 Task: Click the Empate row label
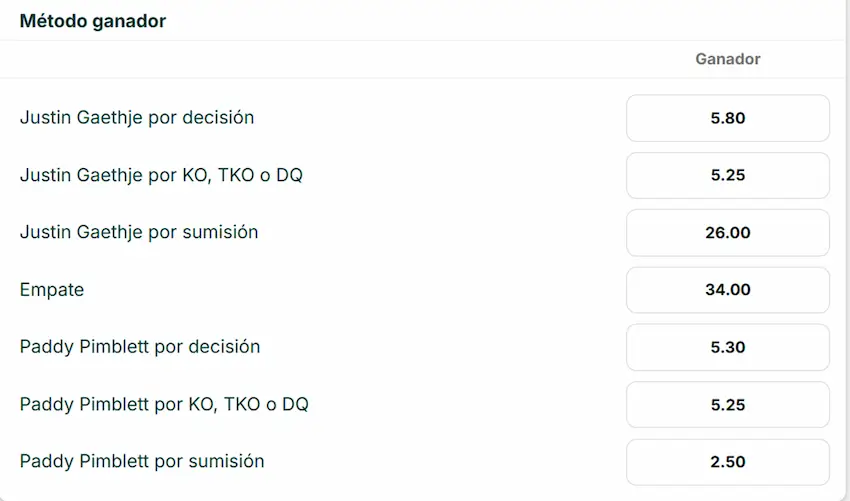pyautogui.click(x=52, y=290)
